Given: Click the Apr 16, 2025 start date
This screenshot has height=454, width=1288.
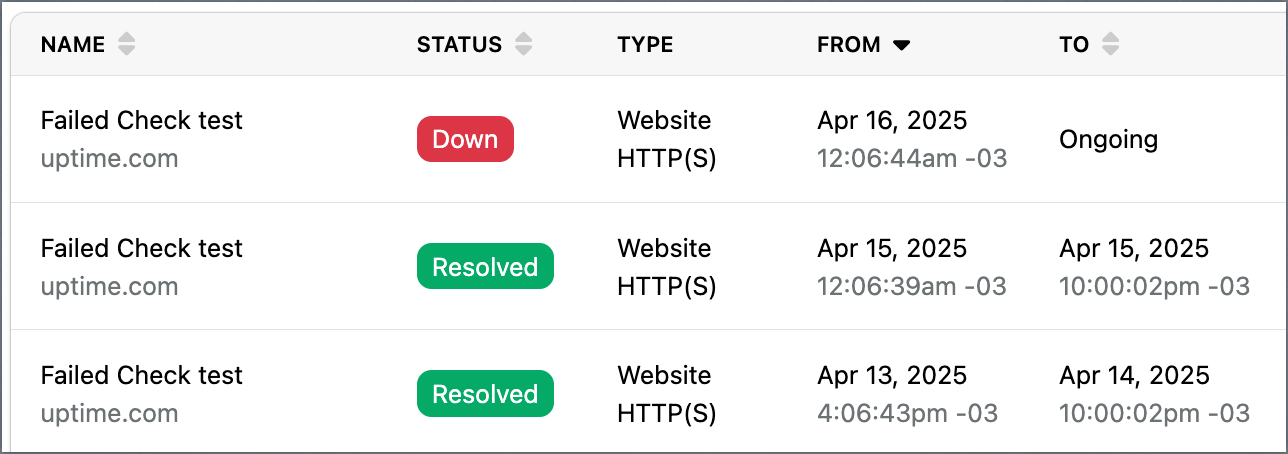Looking at the screenshot, I should 892,120.
